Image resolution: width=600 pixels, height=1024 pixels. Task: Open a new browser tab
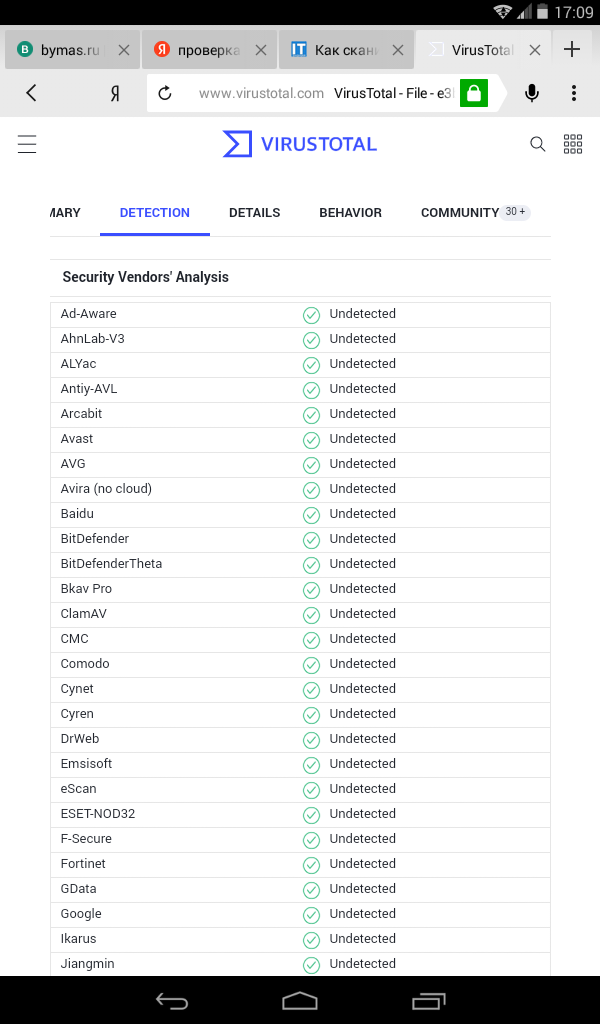pyautogui.click(x=572, y=49)
